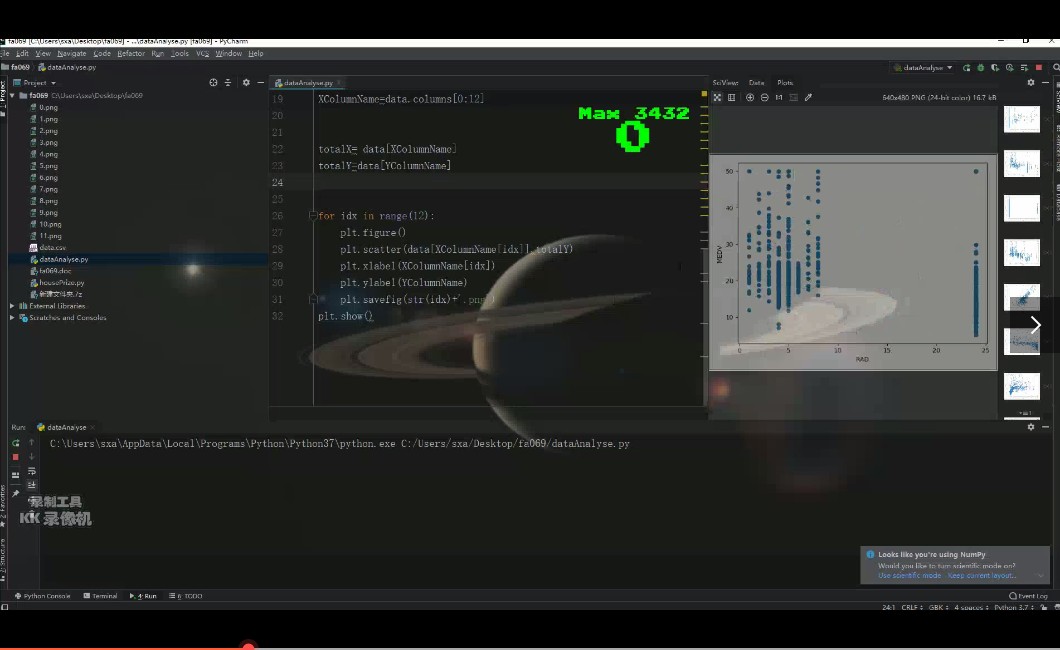
Task: Rerun dataAnalyse from the main toolbar
Action: coord(967,68)
